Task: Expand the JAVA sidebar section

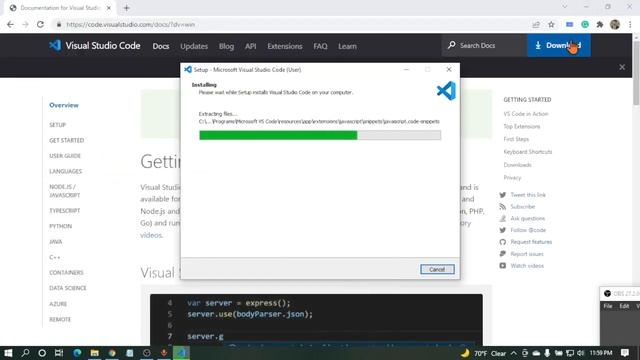Action: coord(56,242)
